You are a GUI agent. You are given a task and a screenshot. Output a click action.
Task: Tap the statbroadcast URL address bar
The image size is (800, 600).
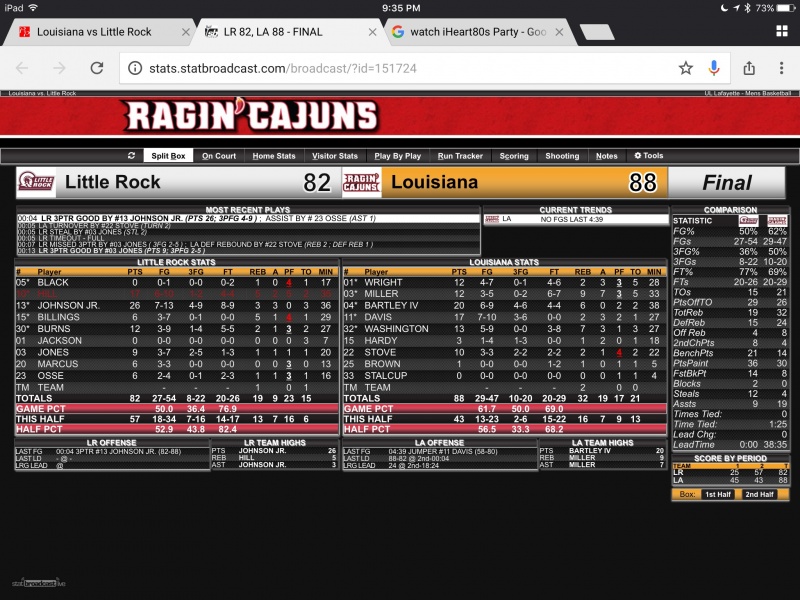coord(400,68)
